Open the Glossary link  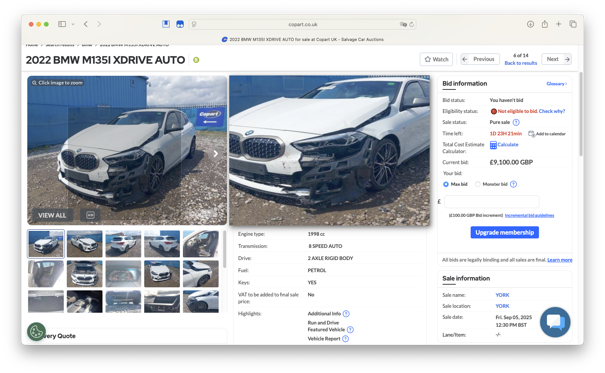(556, 84)
